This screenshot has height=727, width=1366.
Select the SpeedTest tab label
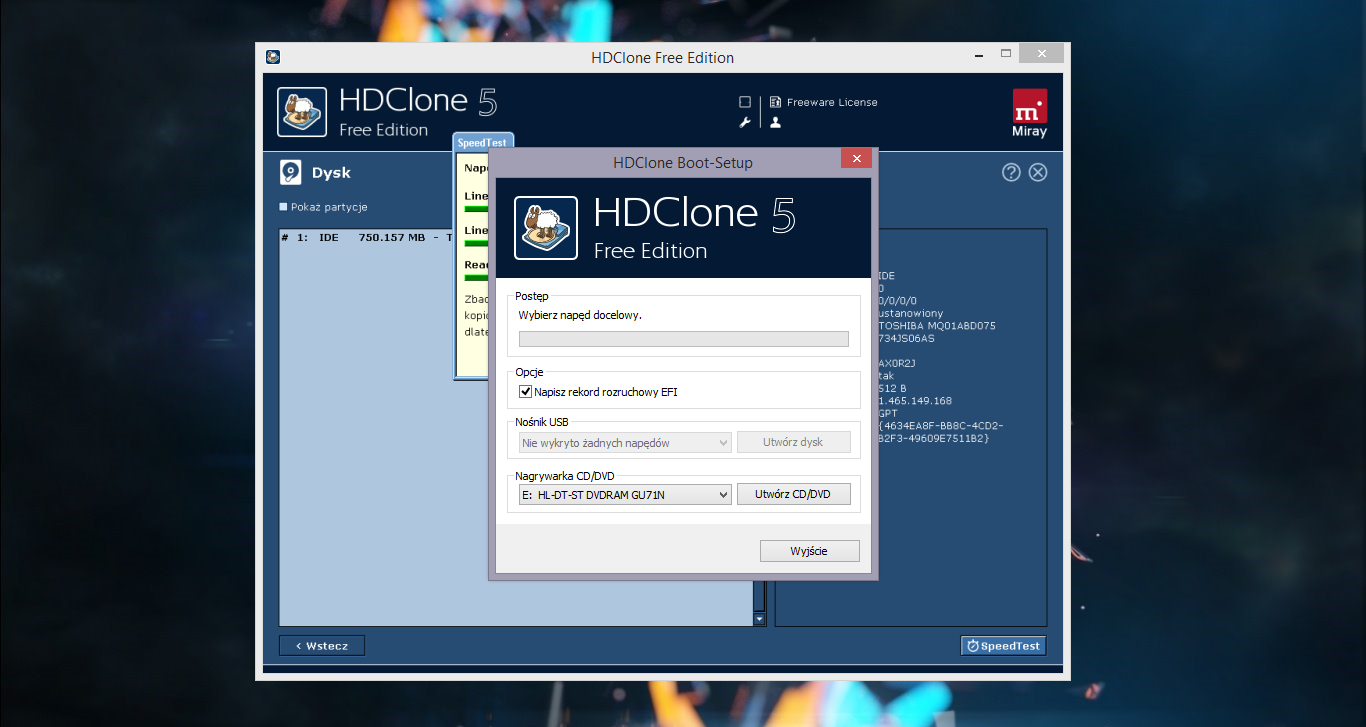click(x=484, y=142)
